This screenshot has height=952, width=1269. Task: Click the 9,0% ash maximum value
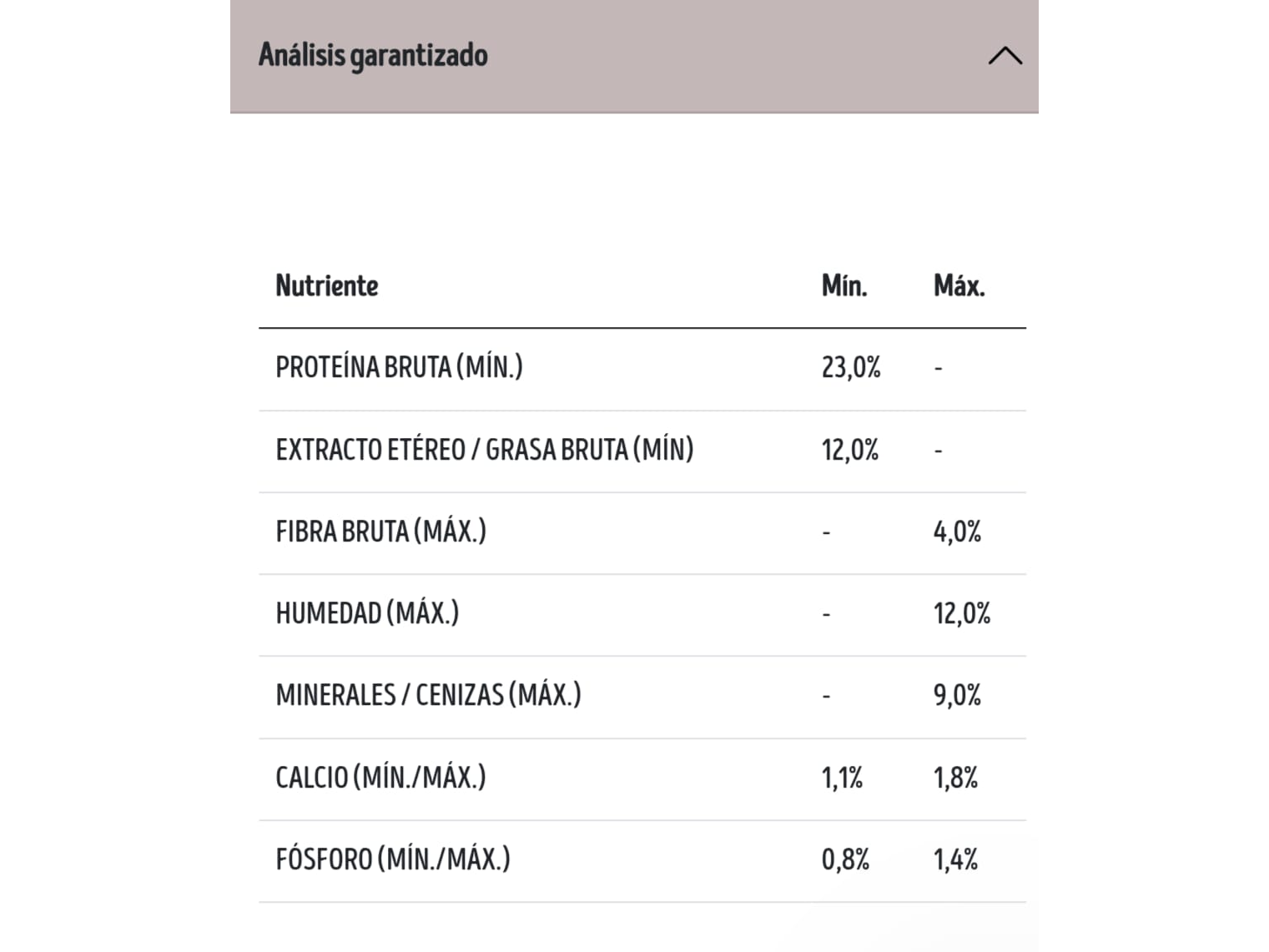(x=957, y=695)
